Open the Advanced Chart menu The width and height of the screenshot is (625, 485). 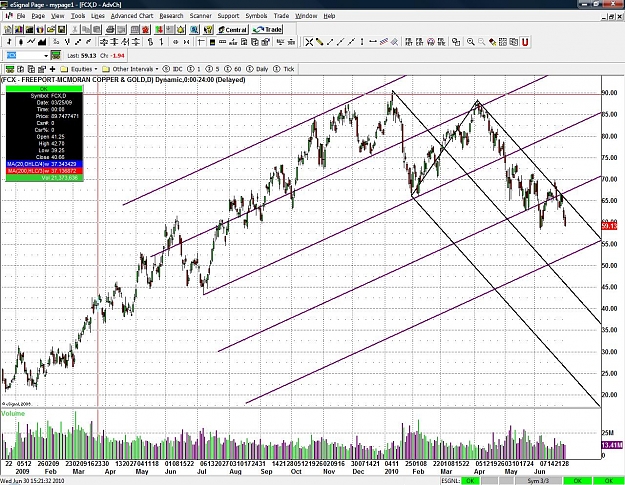click(132, 16)
